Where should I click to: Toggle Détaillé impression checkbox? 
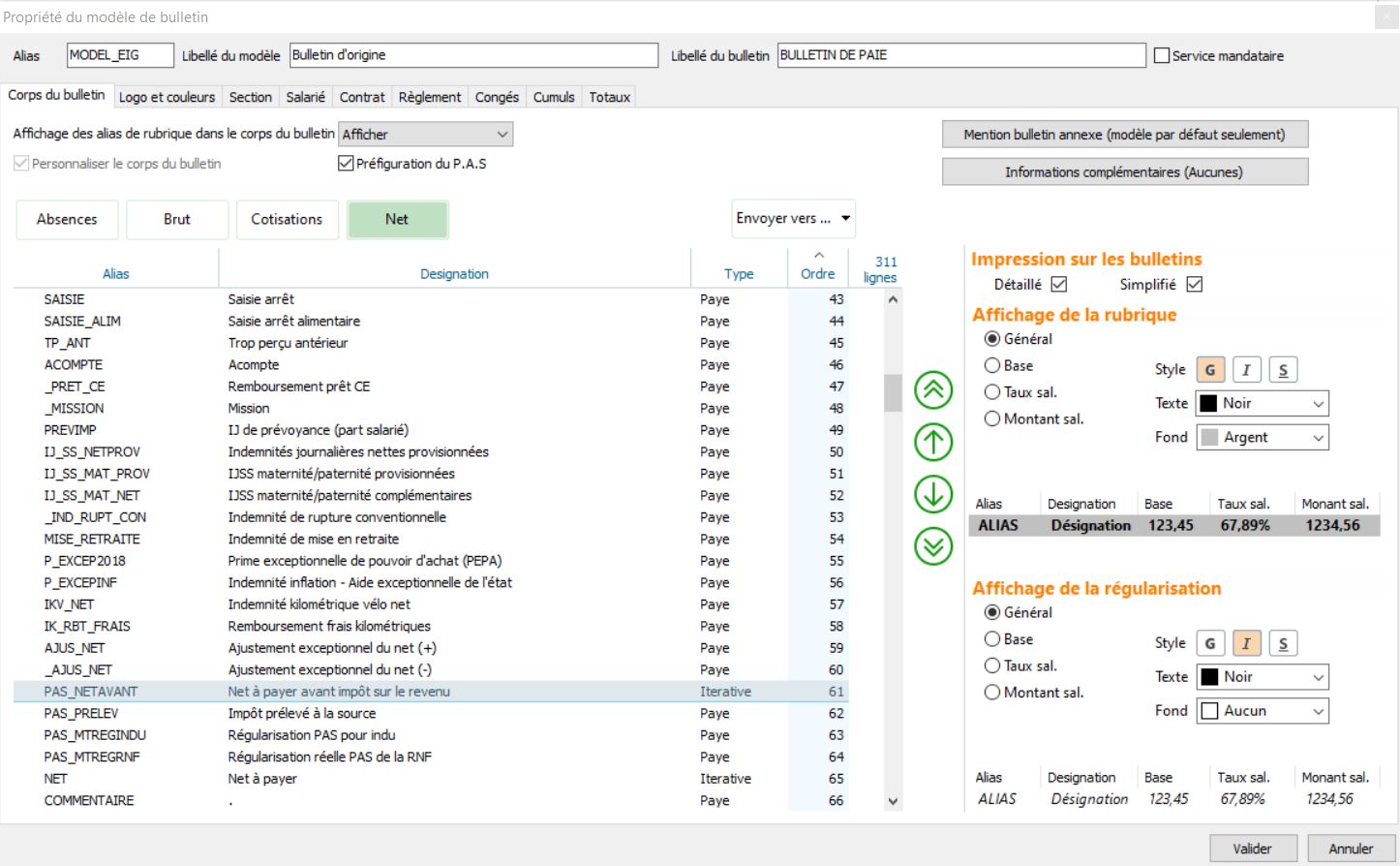pos(1058,284)
